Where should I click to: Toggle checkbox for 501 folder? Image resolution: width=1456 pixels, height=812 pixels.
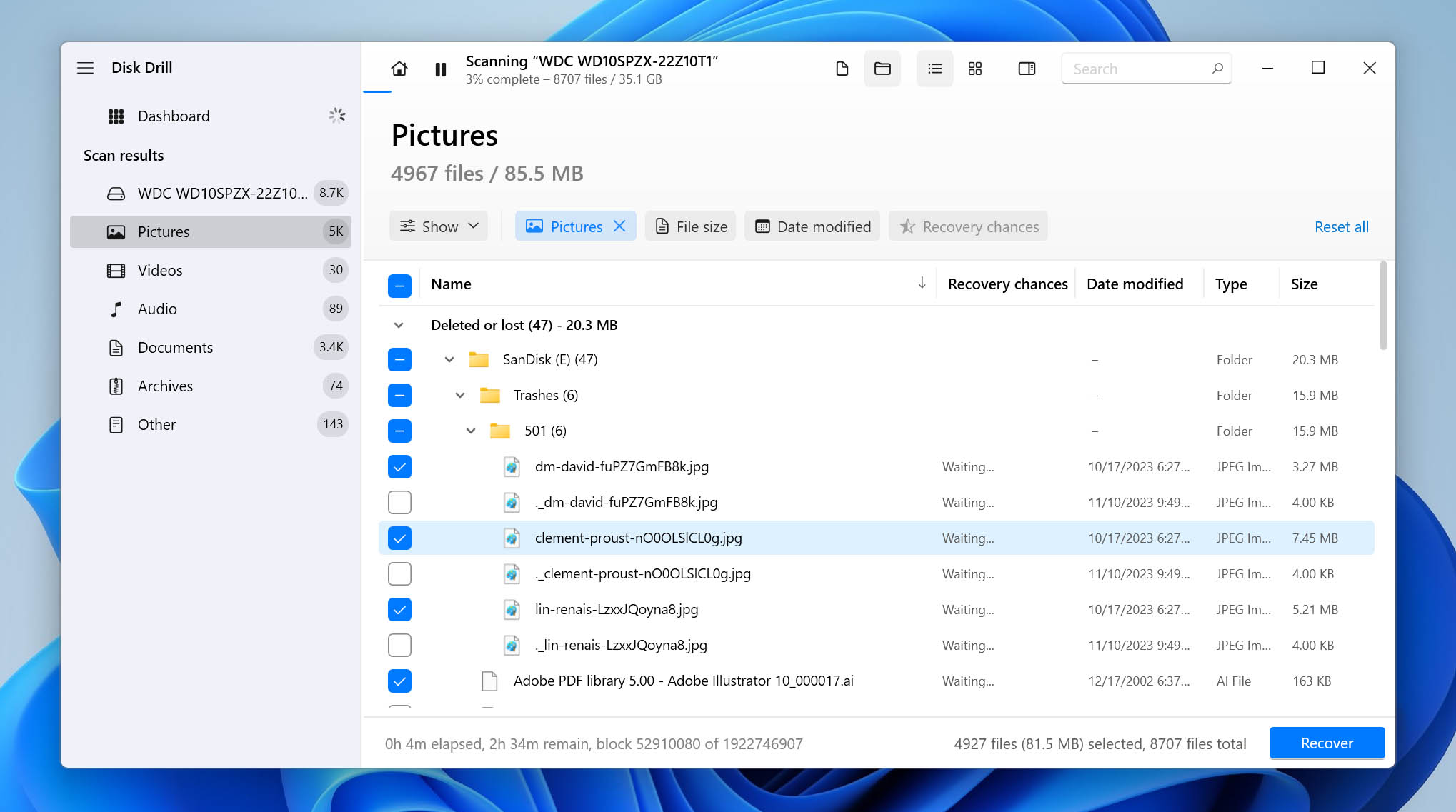coord(399,431)
